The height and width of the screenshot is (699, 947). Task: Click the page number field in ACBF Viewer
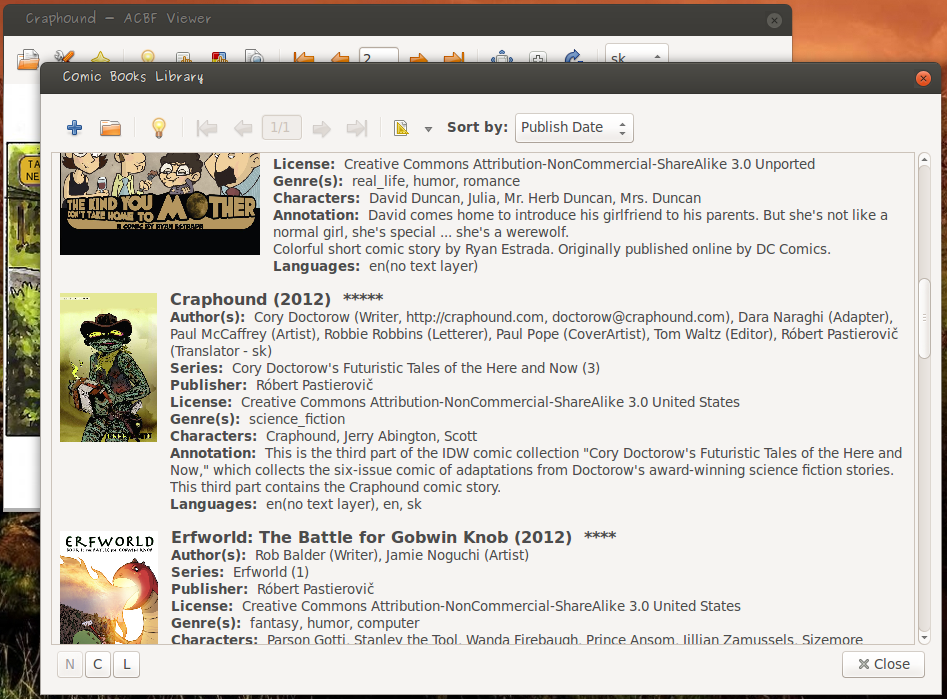pos(379,54)
